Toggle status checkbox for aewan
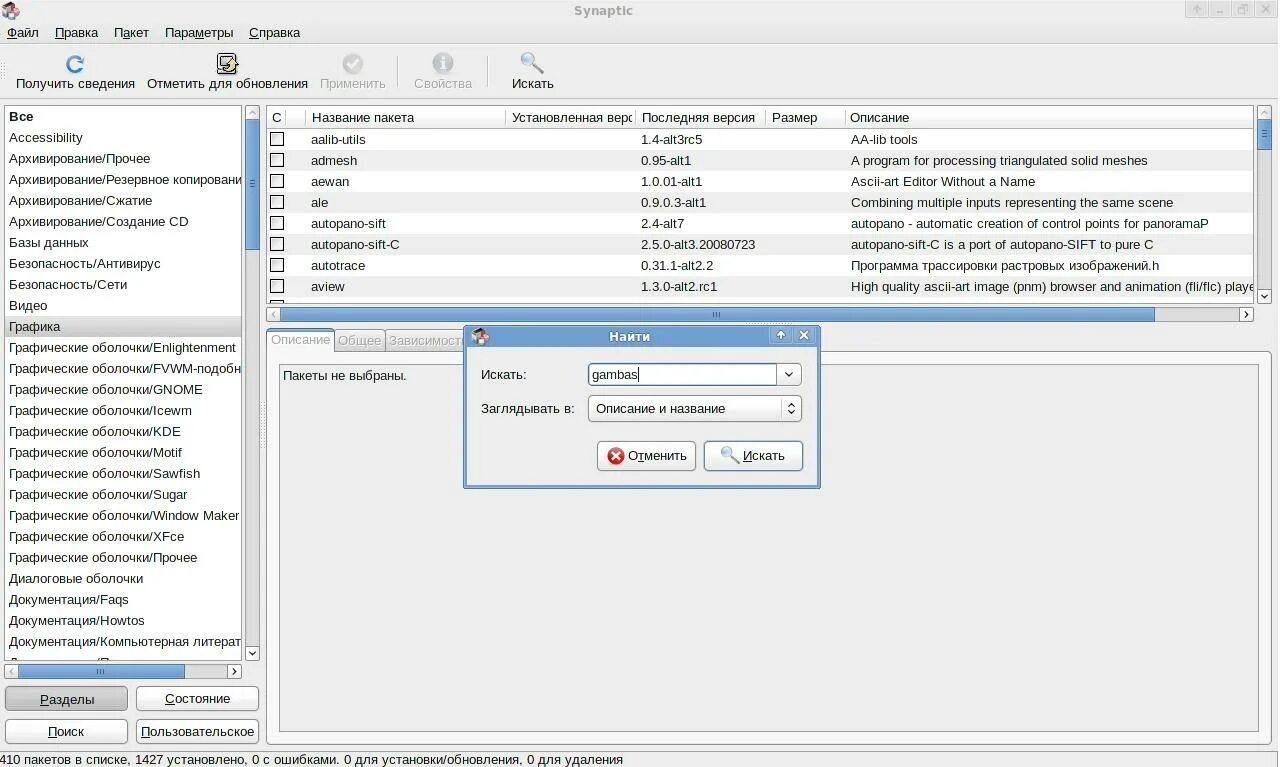Image resolution: width=1280 pixels, height=767 pixels. (x=277, y=181)
